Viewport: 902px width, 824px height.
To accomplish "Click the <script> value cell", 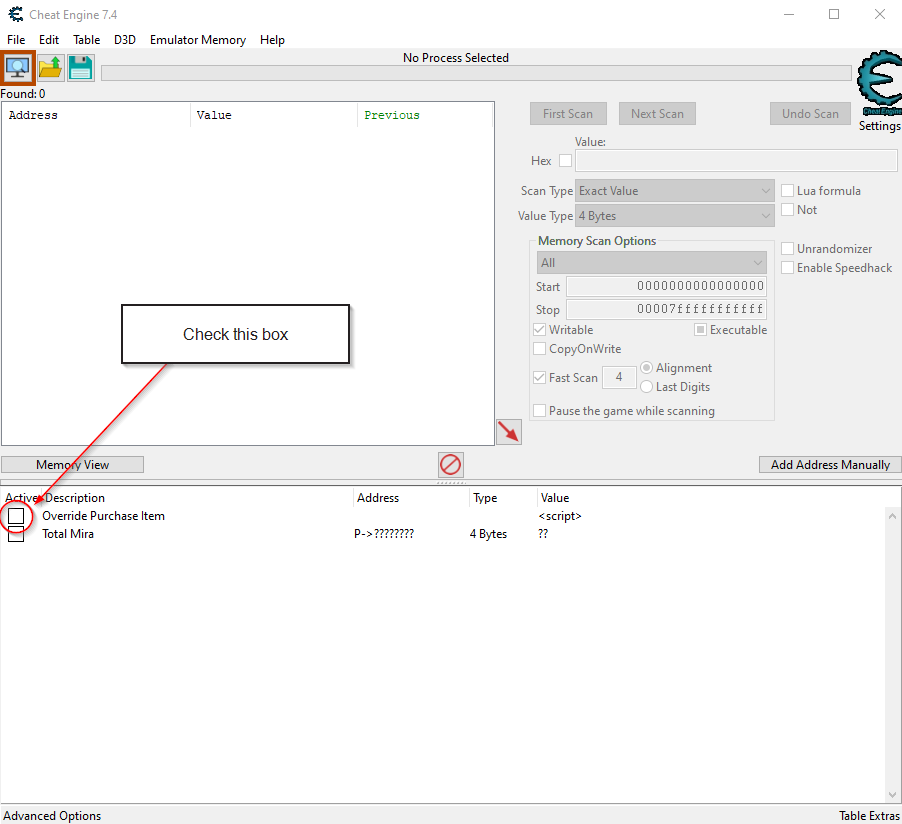I will (560, 516).
